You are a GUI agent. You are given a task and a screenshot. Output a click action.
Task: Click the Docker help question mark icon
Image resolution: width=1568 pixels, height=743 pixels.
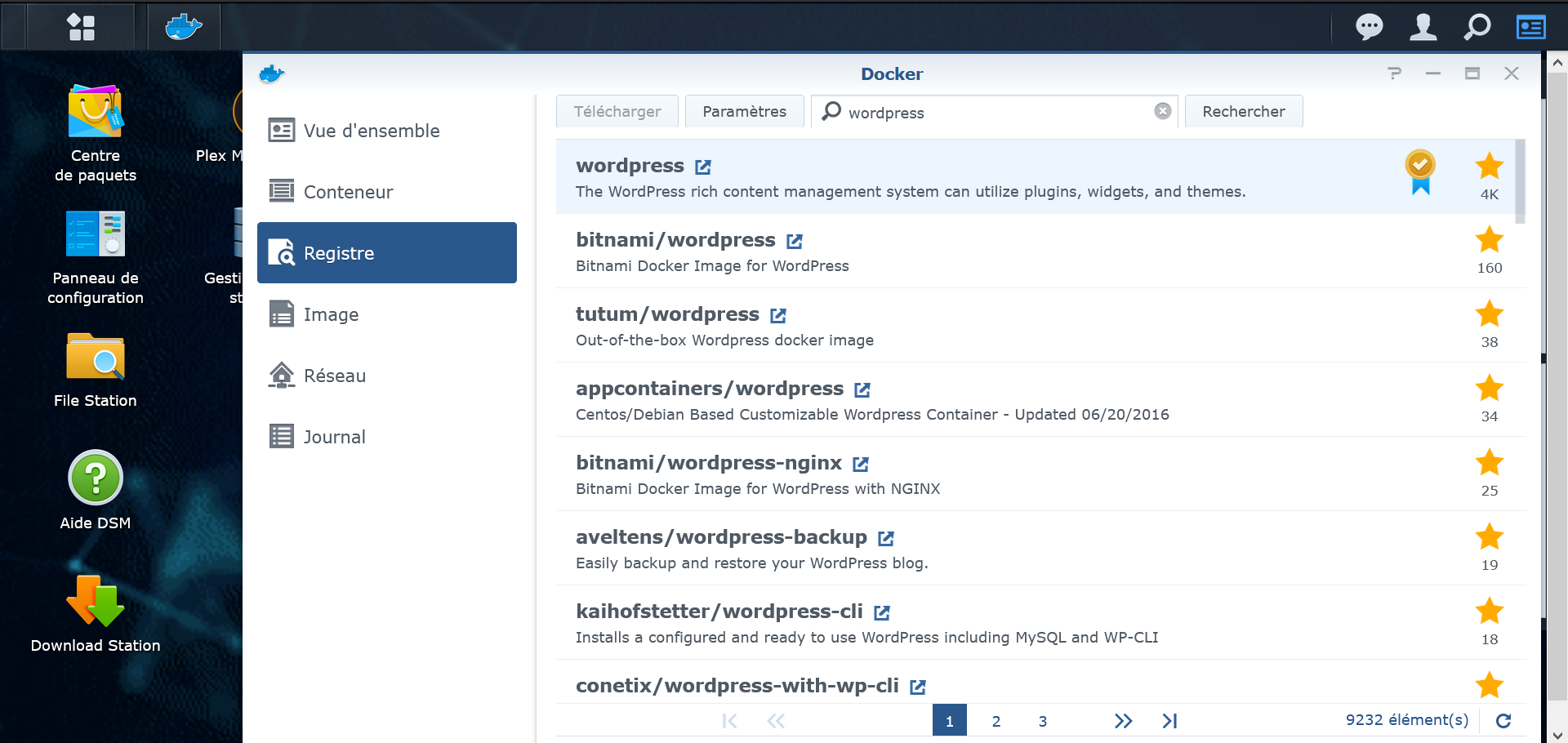(x=1395, y=73)
